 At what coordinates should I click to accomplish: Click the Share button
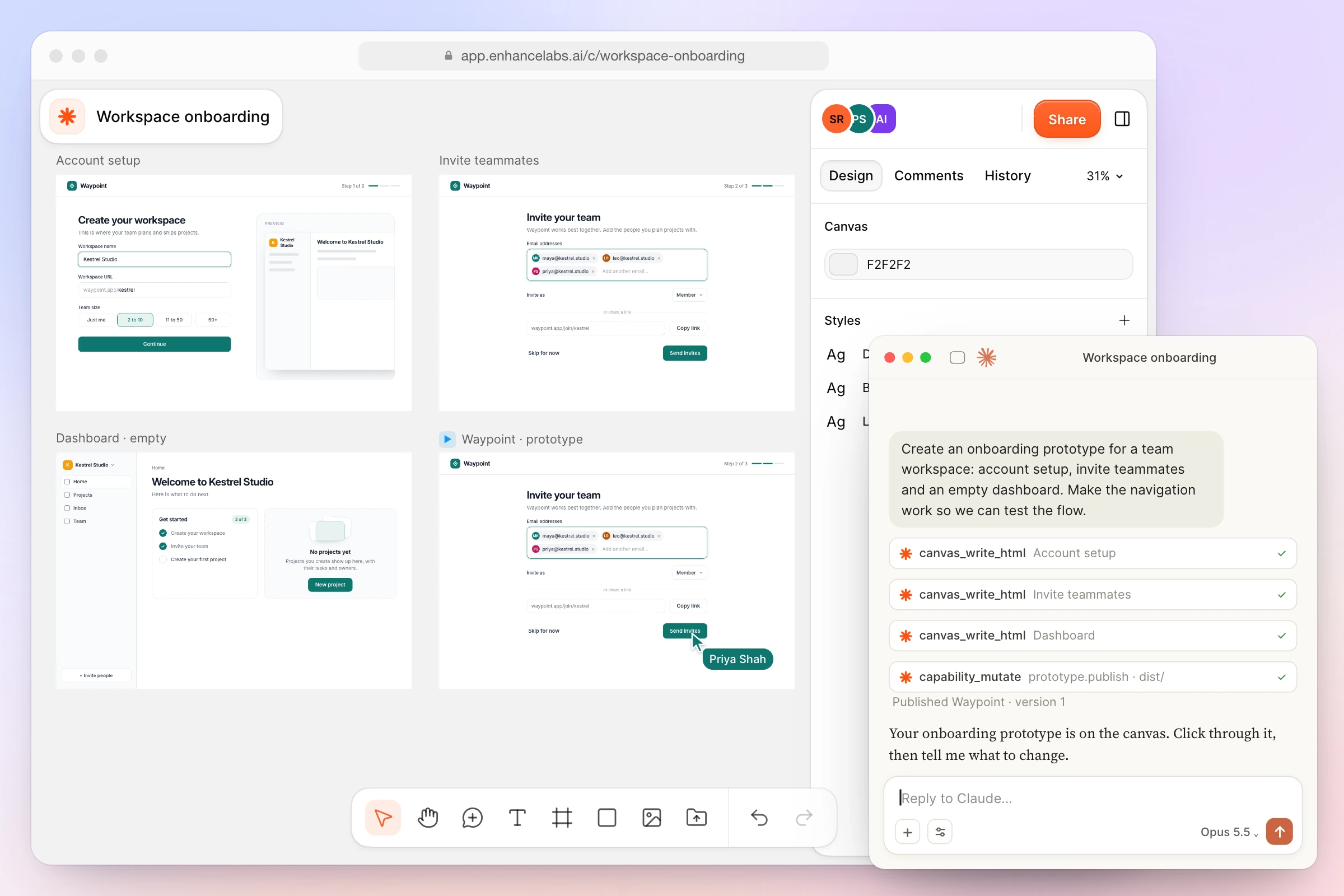(x=1067, y=119)
